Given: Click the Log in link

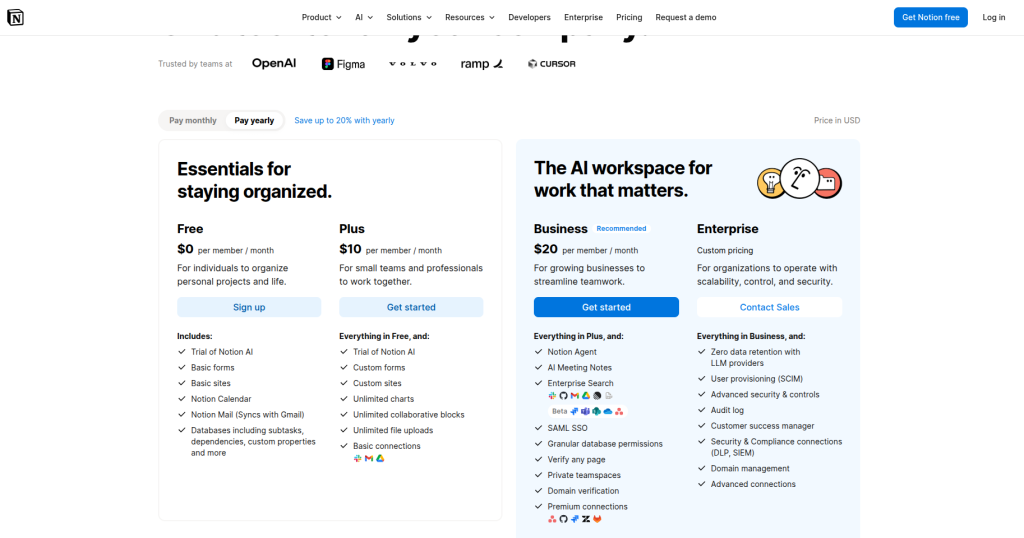Looking at the screenshot, I should pyautogui.click(x=993, y=18).
